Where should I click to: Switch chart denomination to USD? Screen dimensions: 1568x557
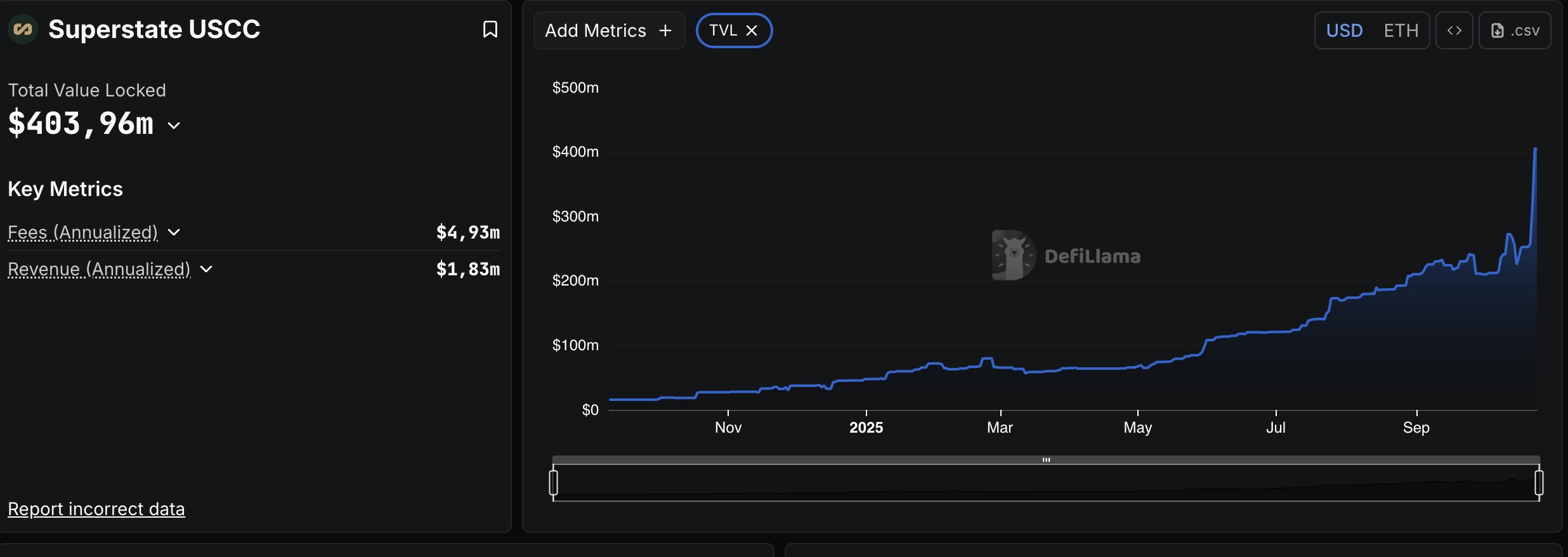click(1344, 30)
